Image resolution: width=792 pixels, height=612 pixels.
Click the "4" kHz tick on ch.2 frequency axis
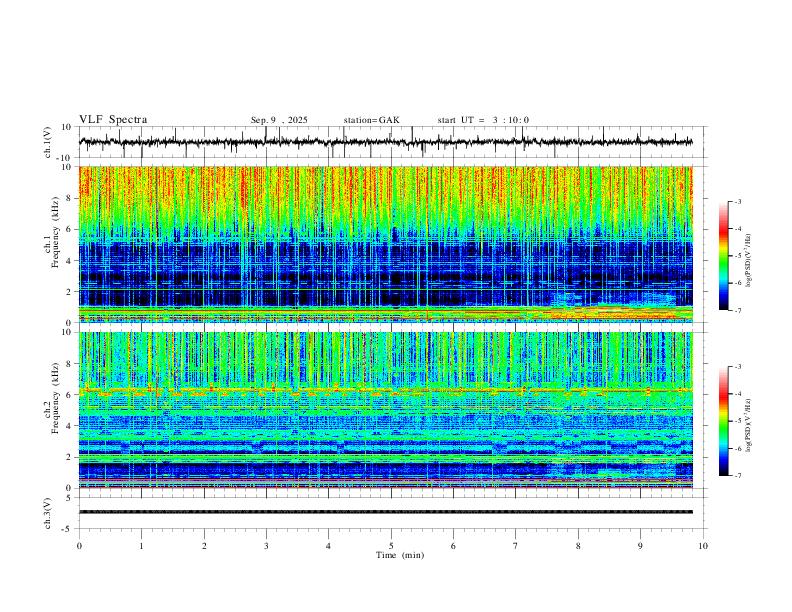click(x=70, y=426)
